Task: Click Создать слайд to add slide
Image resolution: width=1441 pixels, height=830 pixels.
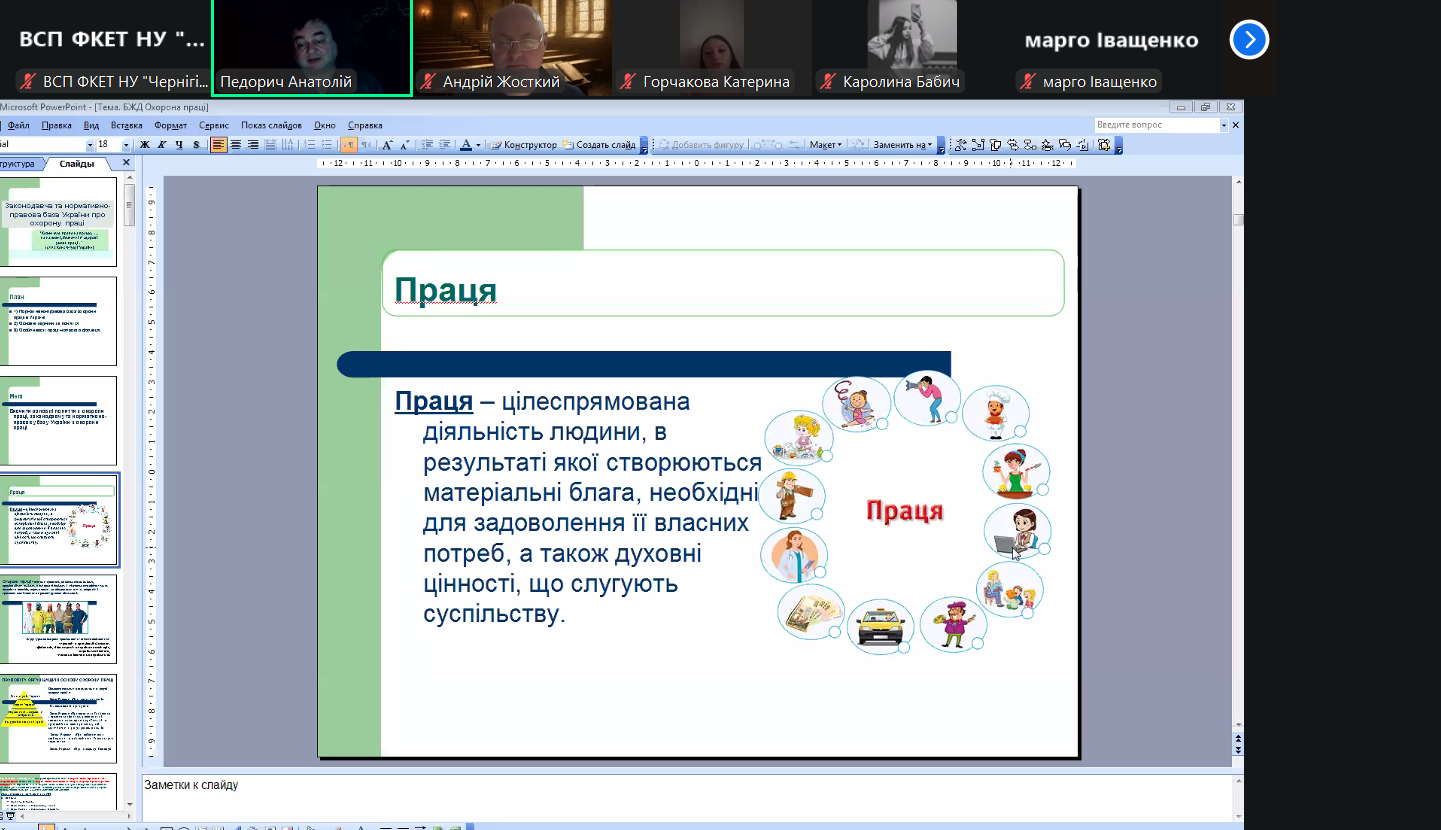Action: click(599, 145)
